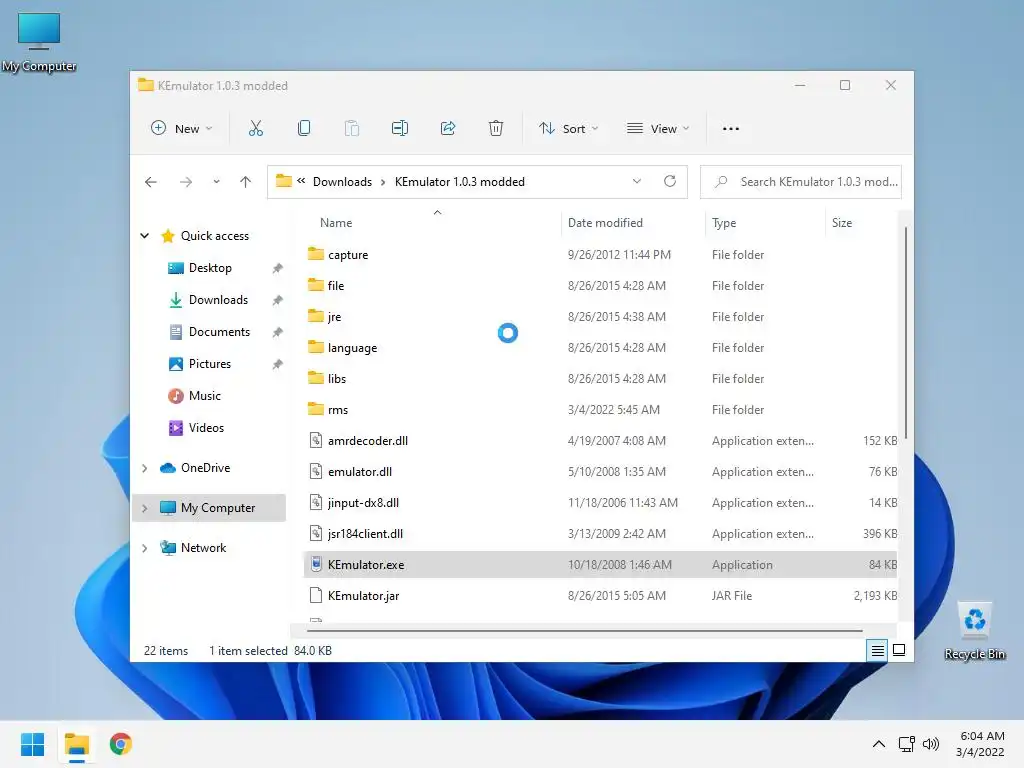Show hidden system tray icons
This screenshot has height=768, width=1024.
(879, 744)
